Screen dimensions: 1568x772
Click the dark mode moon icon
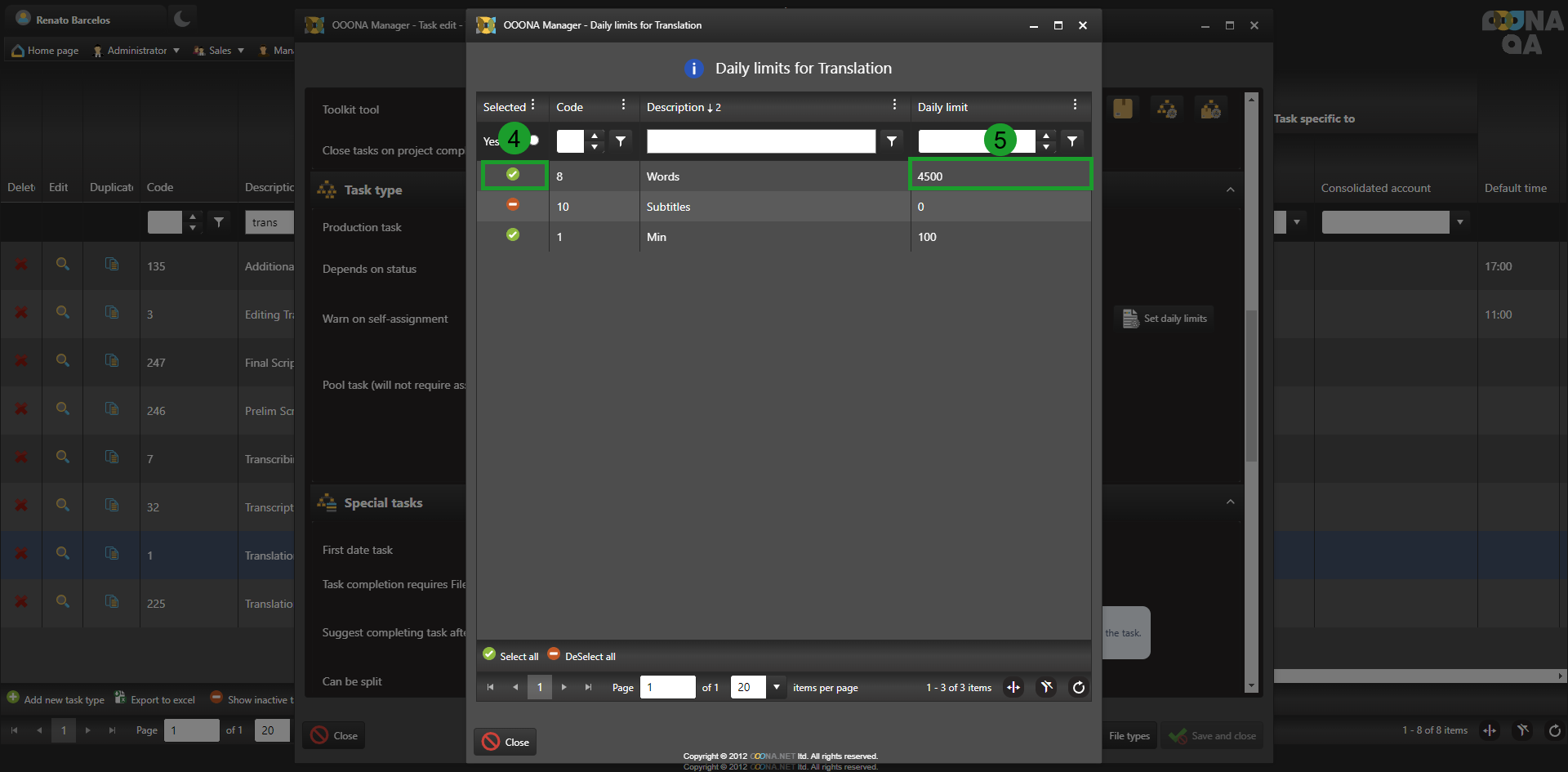click(181, 19)
